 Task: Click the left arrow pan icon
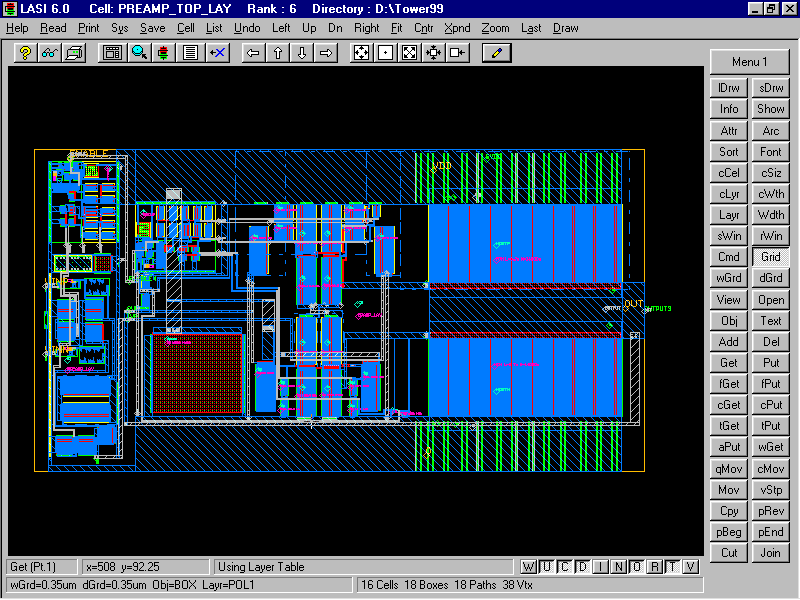(254, 52)
